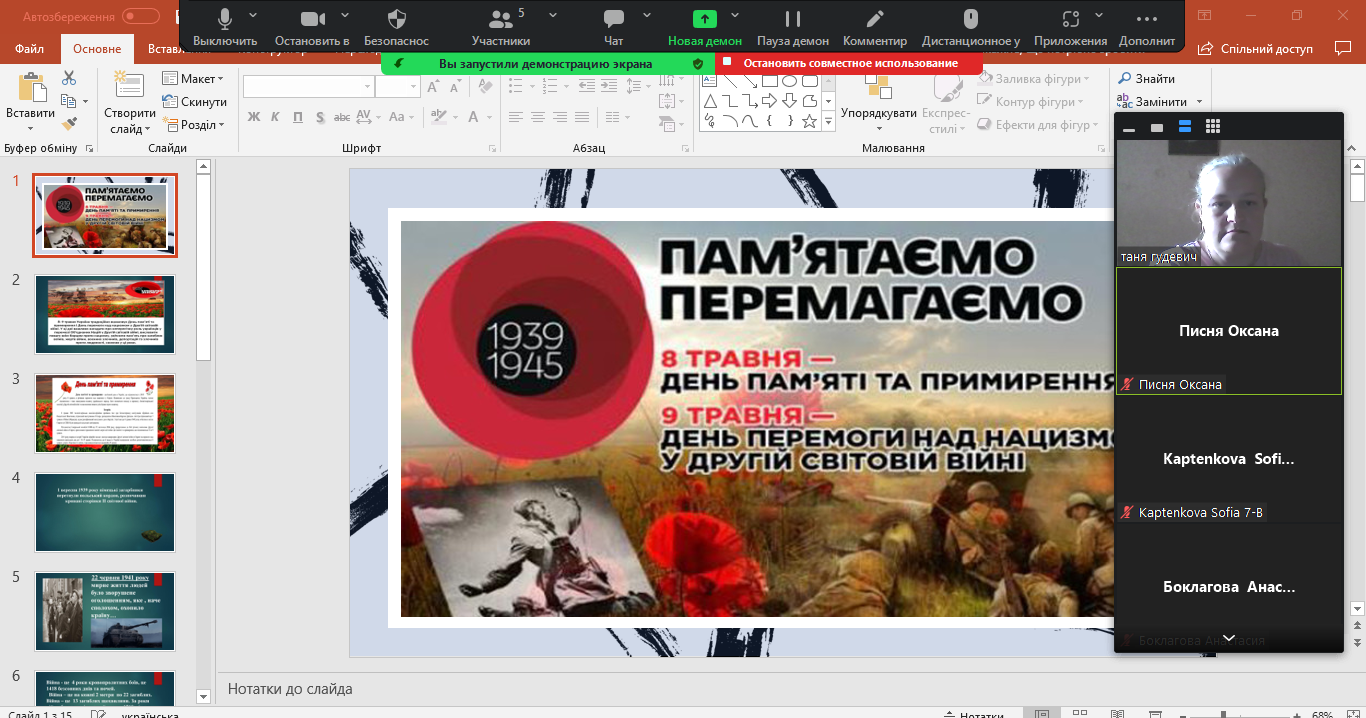Open Chat options arrow in Zoom toolbar
1366x718 pixels.
coord(647,16)
